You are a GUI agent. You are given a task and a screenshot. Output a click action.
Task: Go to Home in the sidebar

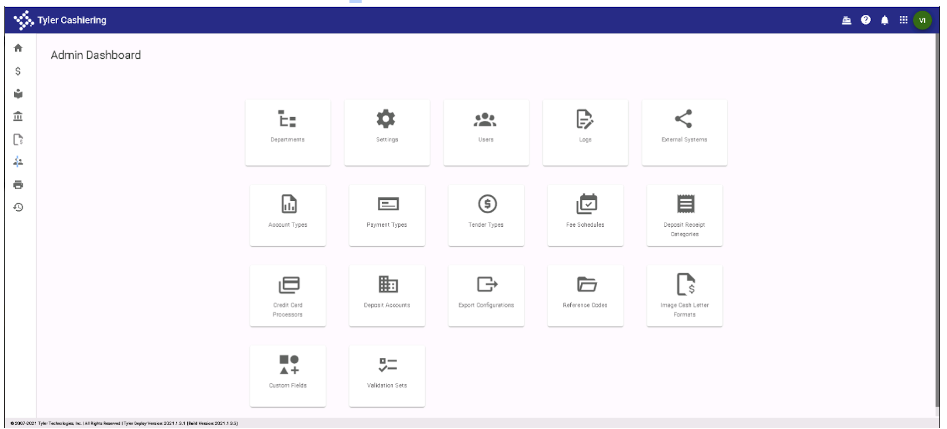click(x=18, y=48)
